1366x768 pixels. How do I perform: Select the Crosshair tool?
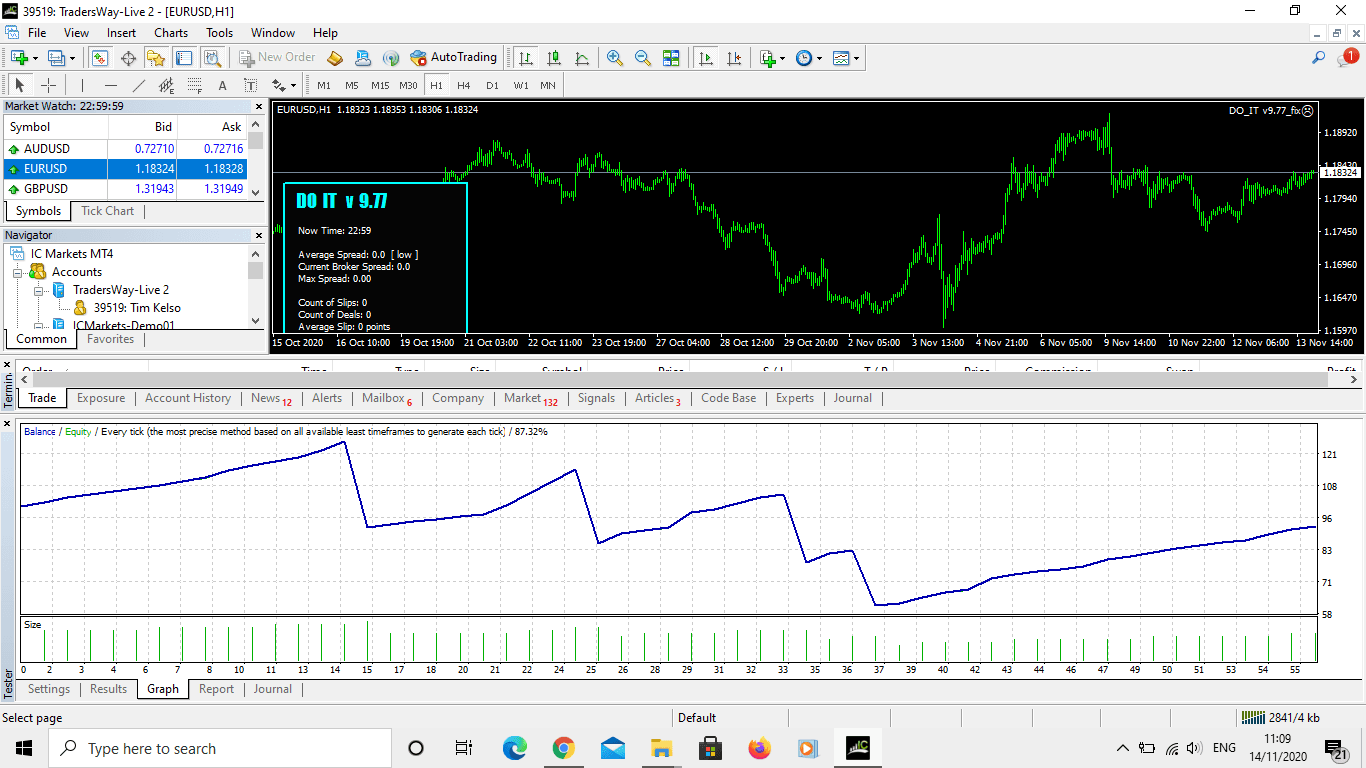tap(48, 85)
